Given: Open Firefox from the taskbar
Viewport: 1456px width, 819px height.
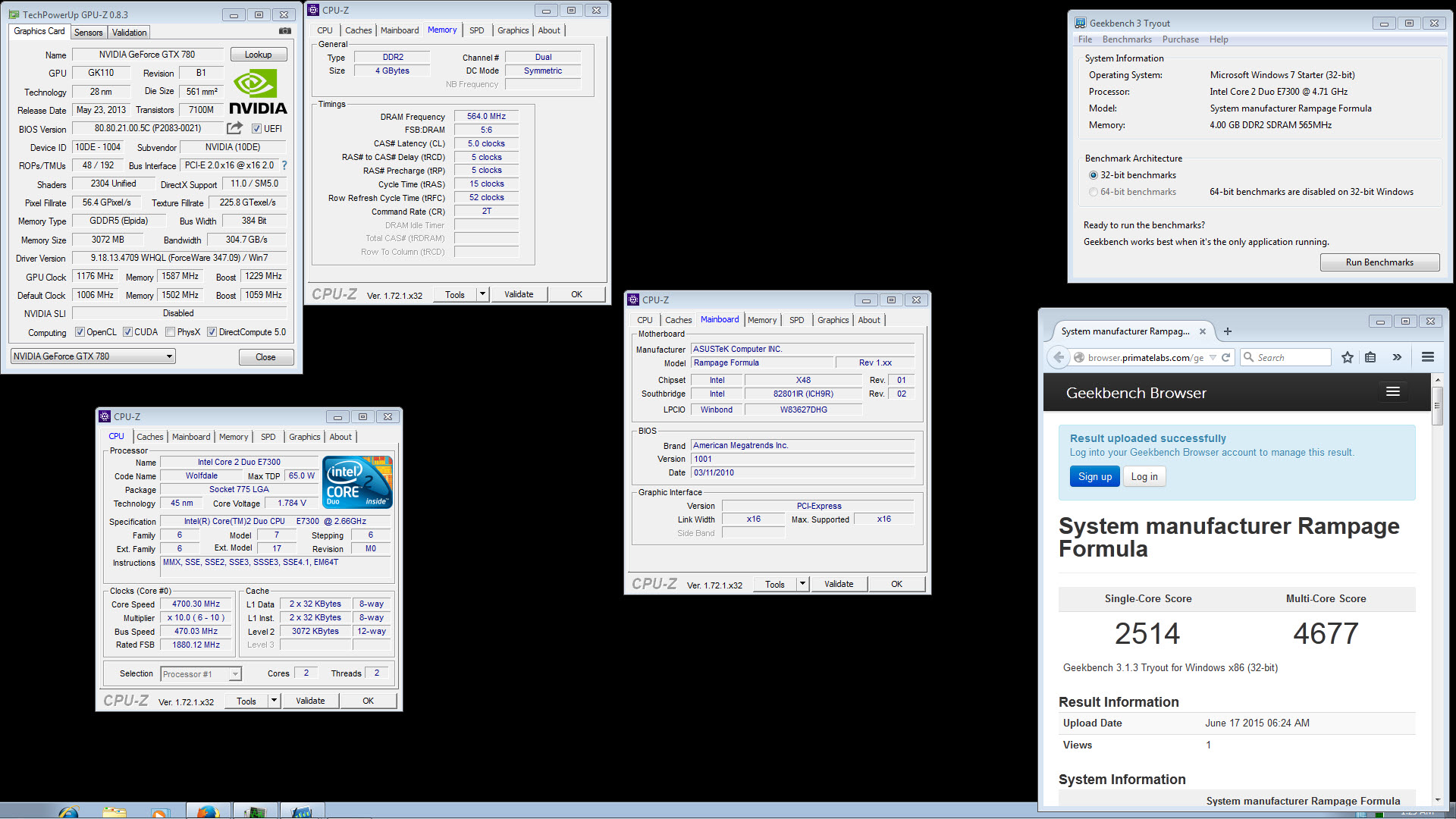Looking at the screenshot, I should 208,811.
